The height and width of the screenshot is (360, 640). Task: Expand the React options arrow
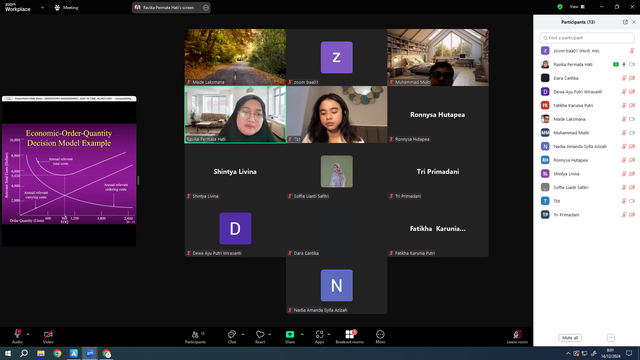pos(270,334)
